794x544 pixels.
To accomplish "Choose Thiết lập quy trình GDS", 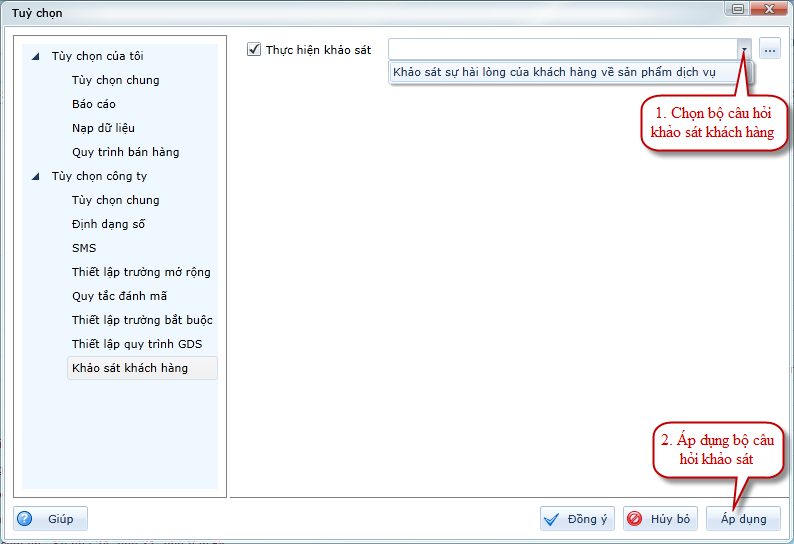I will point(136,344).
